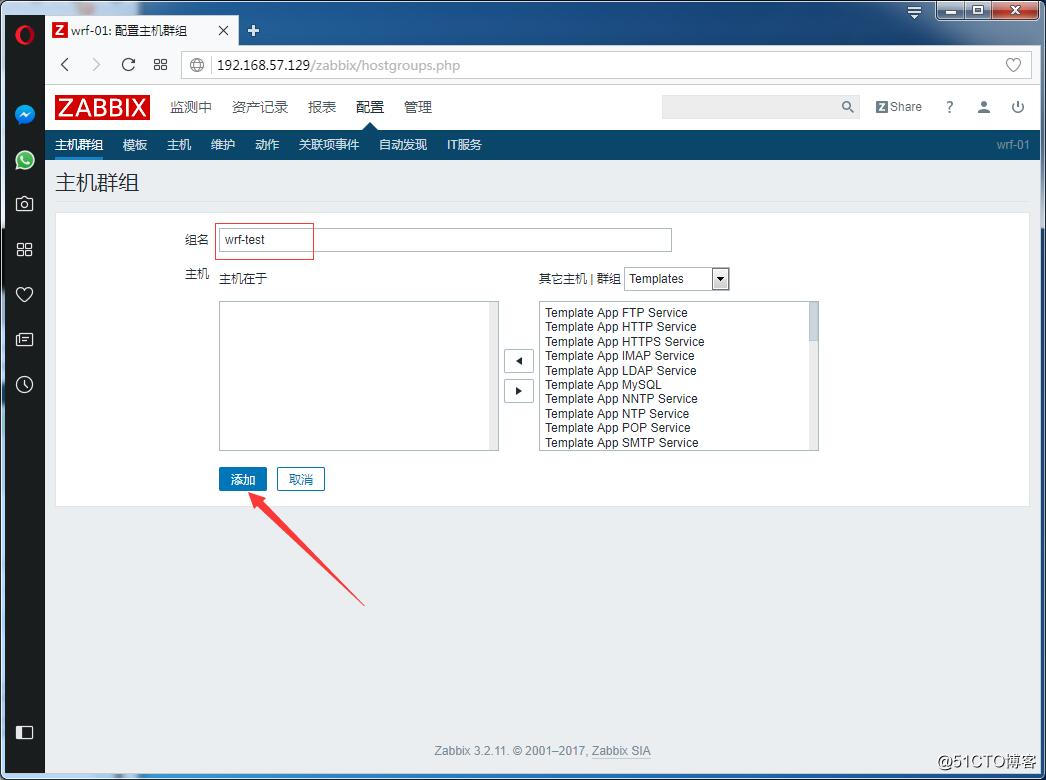Click the sidebar snapshot camera icon
1046x780 pixels.
25,204
